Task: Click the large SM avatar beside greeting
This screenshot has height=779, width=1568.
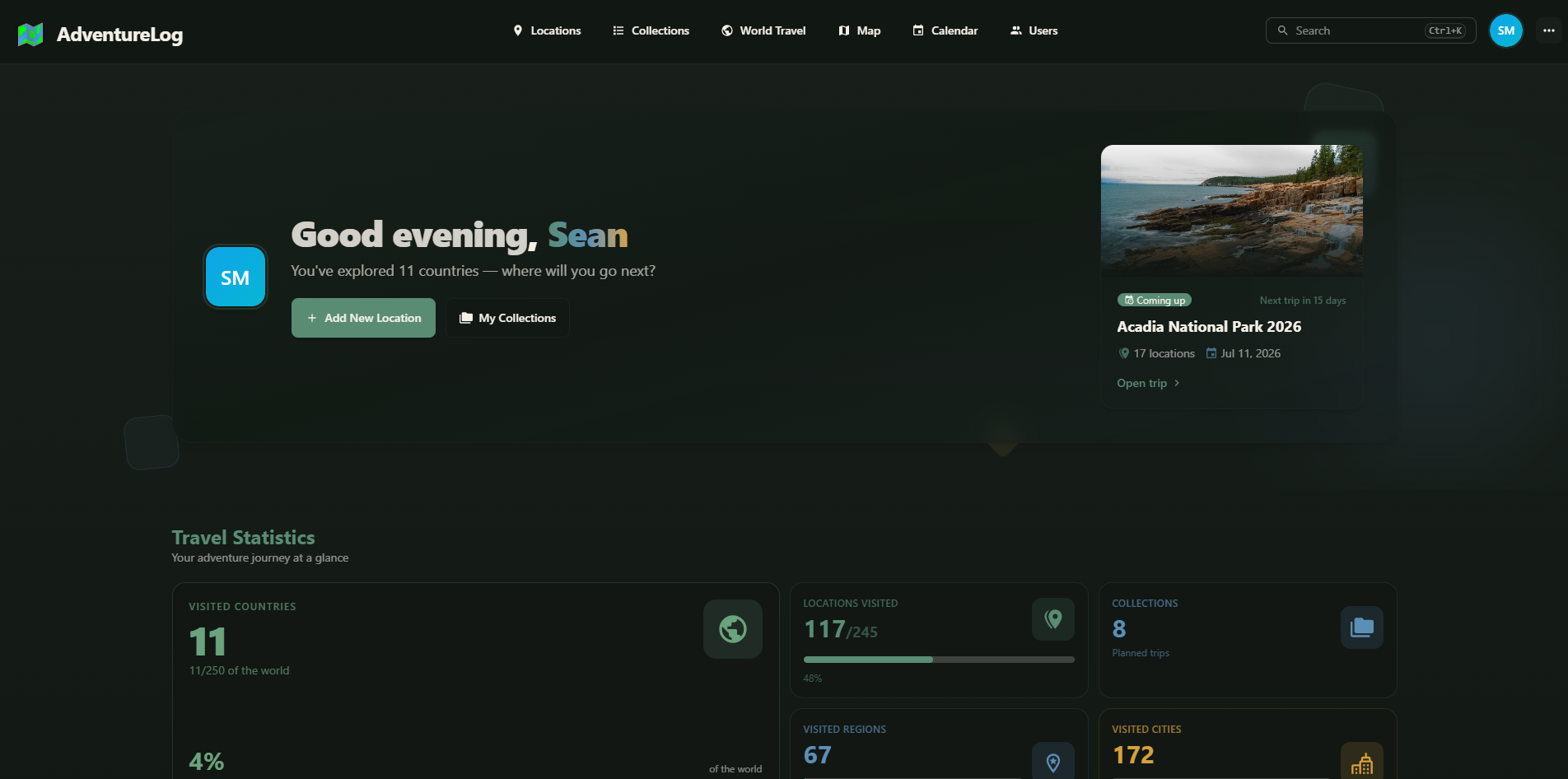Action: [236, 278]
